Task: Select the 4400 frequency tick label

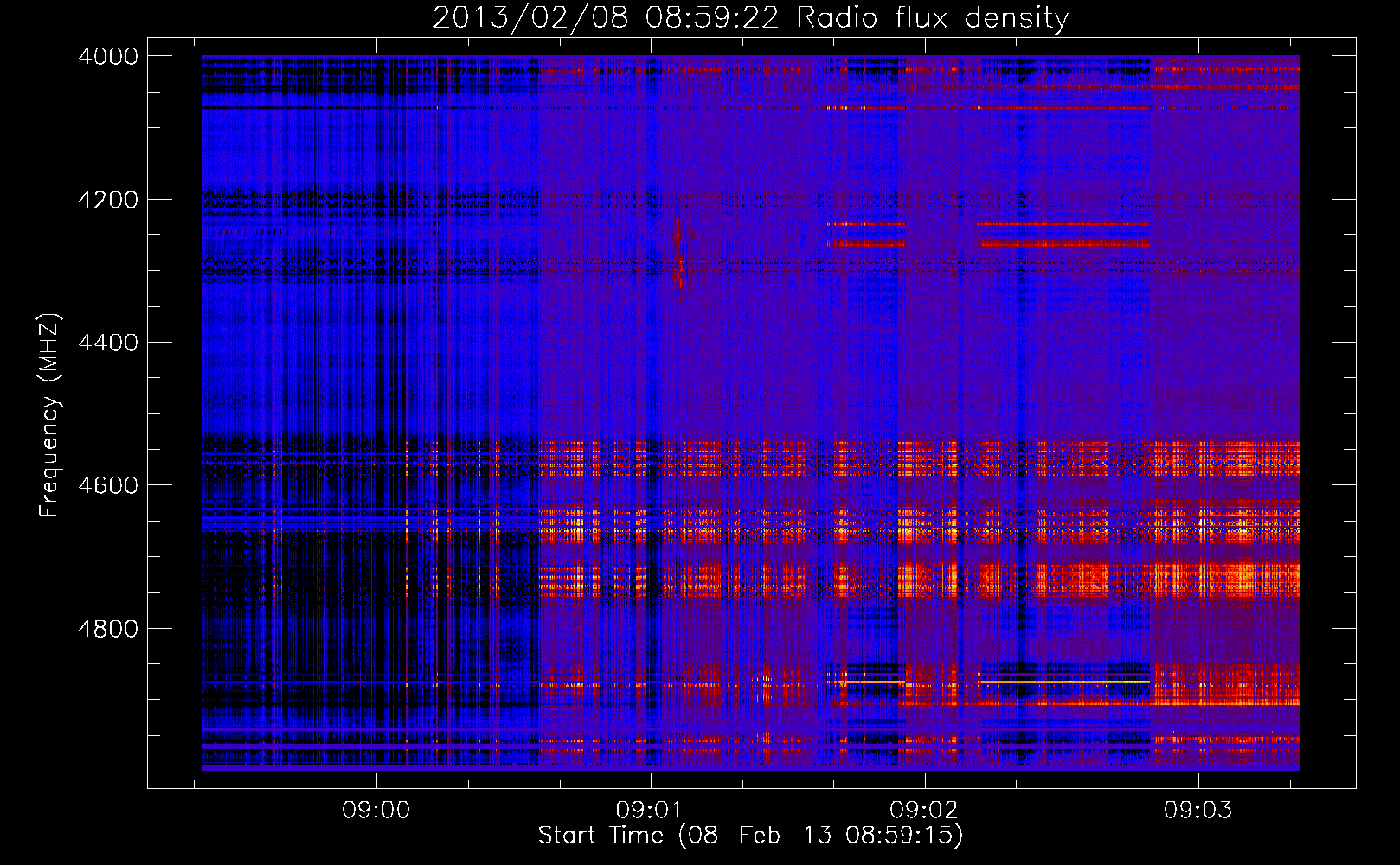Action: coord(108,343)
